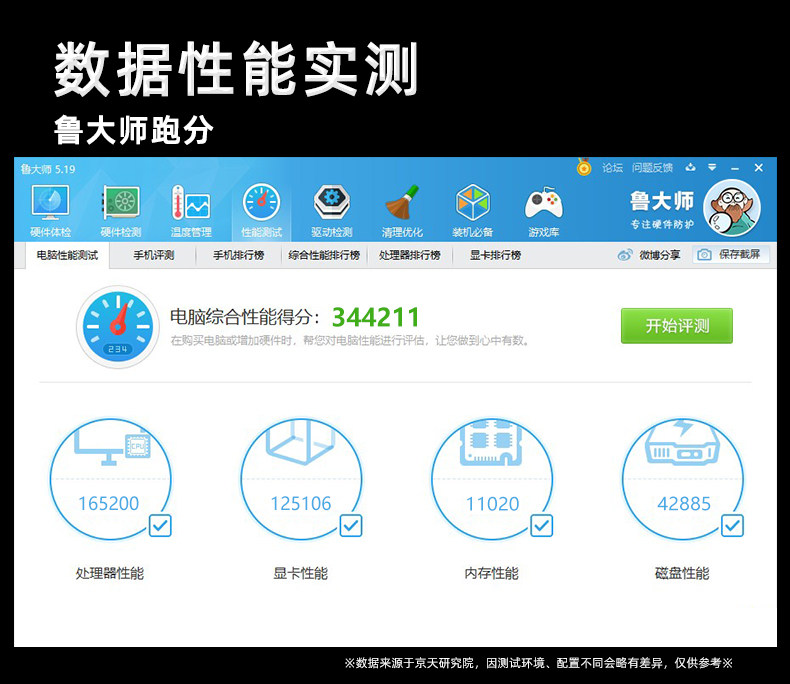Open the 清理优化 cleanup broom icon

coord(402,202)
